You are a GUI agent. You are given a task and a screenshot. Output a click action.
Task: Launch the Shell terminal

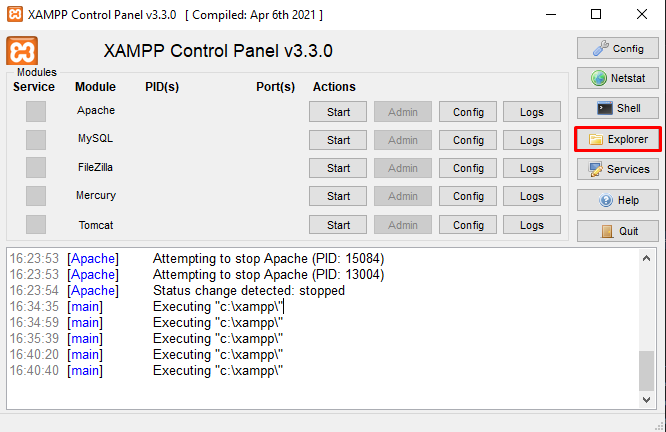pos(618,108)
